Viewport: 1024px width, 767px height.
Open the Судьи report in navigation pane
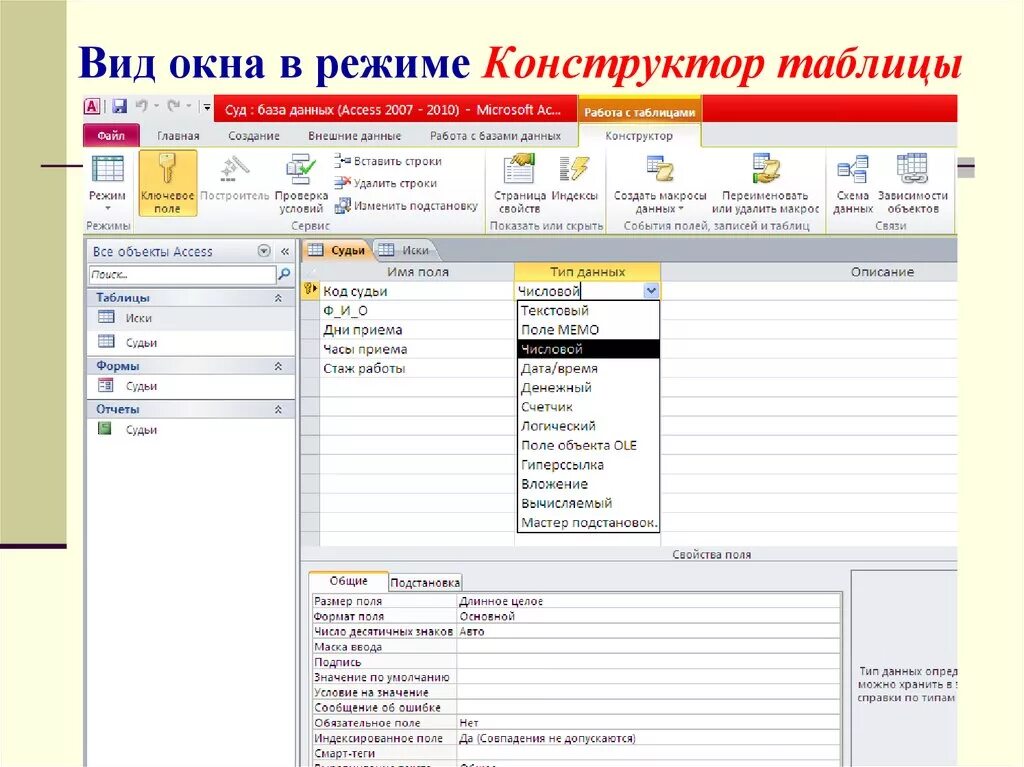tap(191, 430)
